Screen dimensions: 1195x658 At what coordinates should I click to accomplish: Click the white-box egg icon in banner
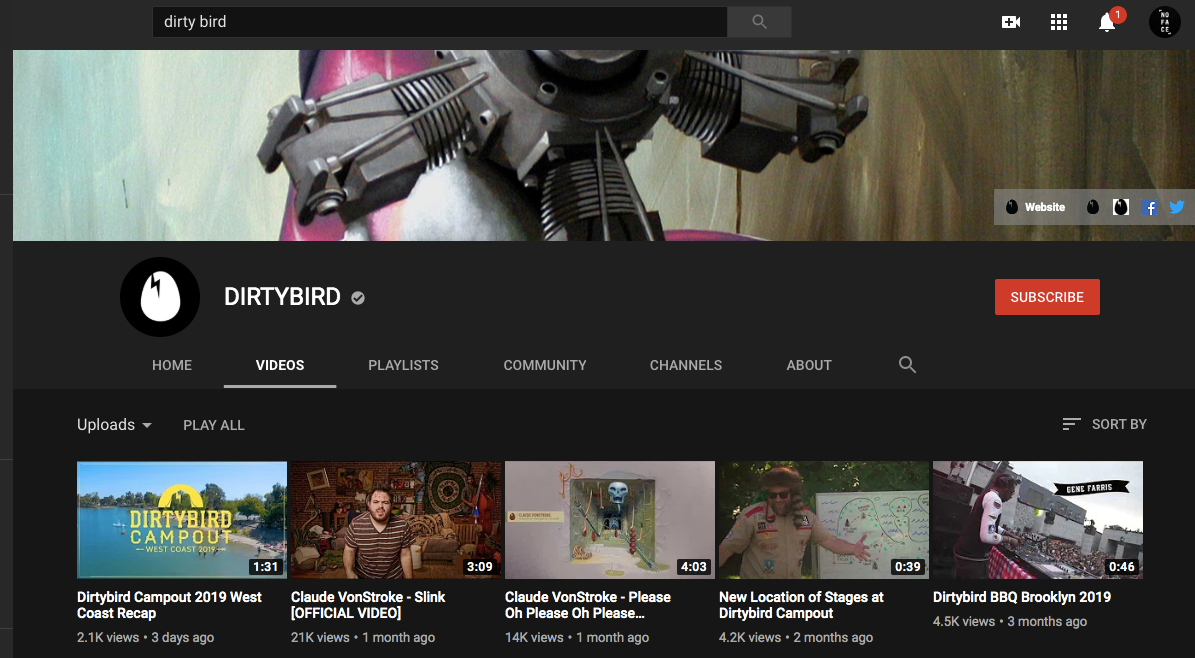click(1120, 207)
